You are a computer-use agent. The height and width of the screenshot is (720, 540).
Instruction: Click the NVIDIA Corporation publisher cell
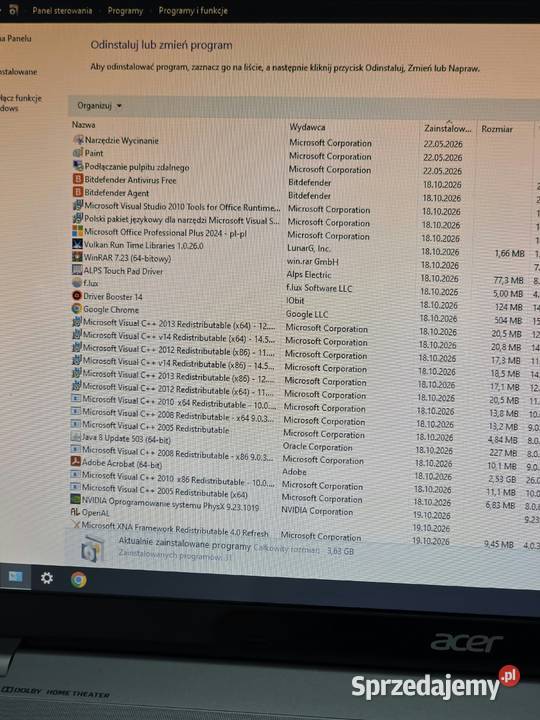[317, 511]
